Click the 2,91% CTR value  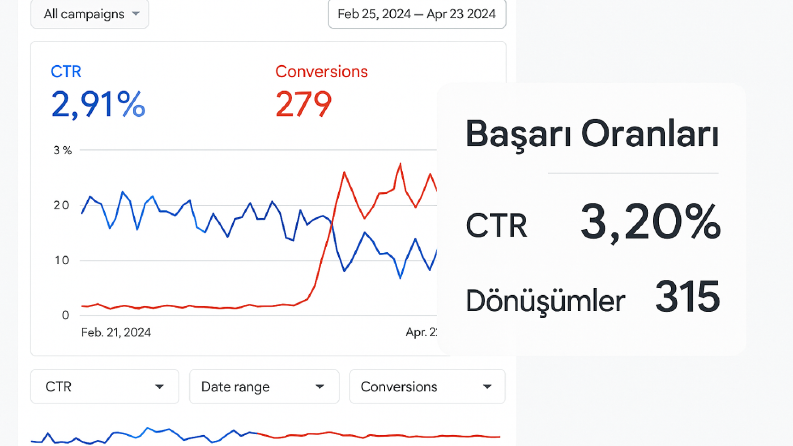pos(98,105)
